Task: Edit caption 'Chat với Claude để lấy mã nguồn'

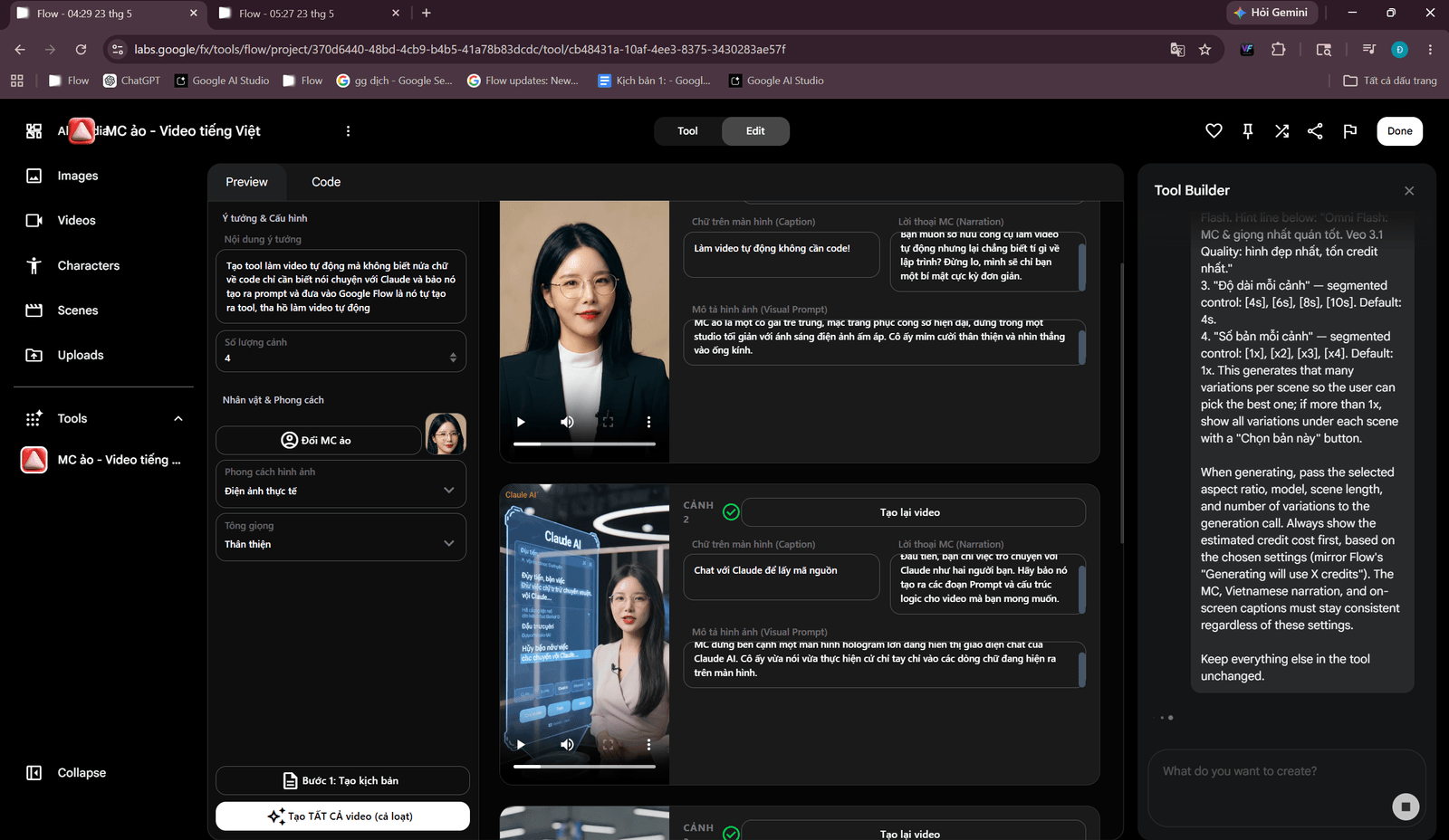Action: tap(782, 577)
